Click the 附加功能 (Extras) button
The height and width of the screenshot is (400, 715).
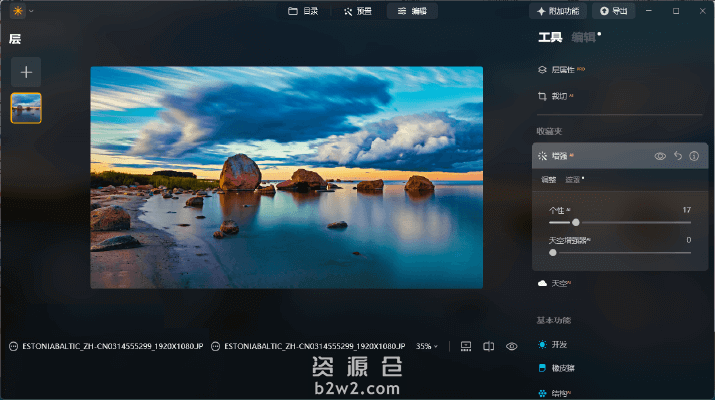(557, 11)
